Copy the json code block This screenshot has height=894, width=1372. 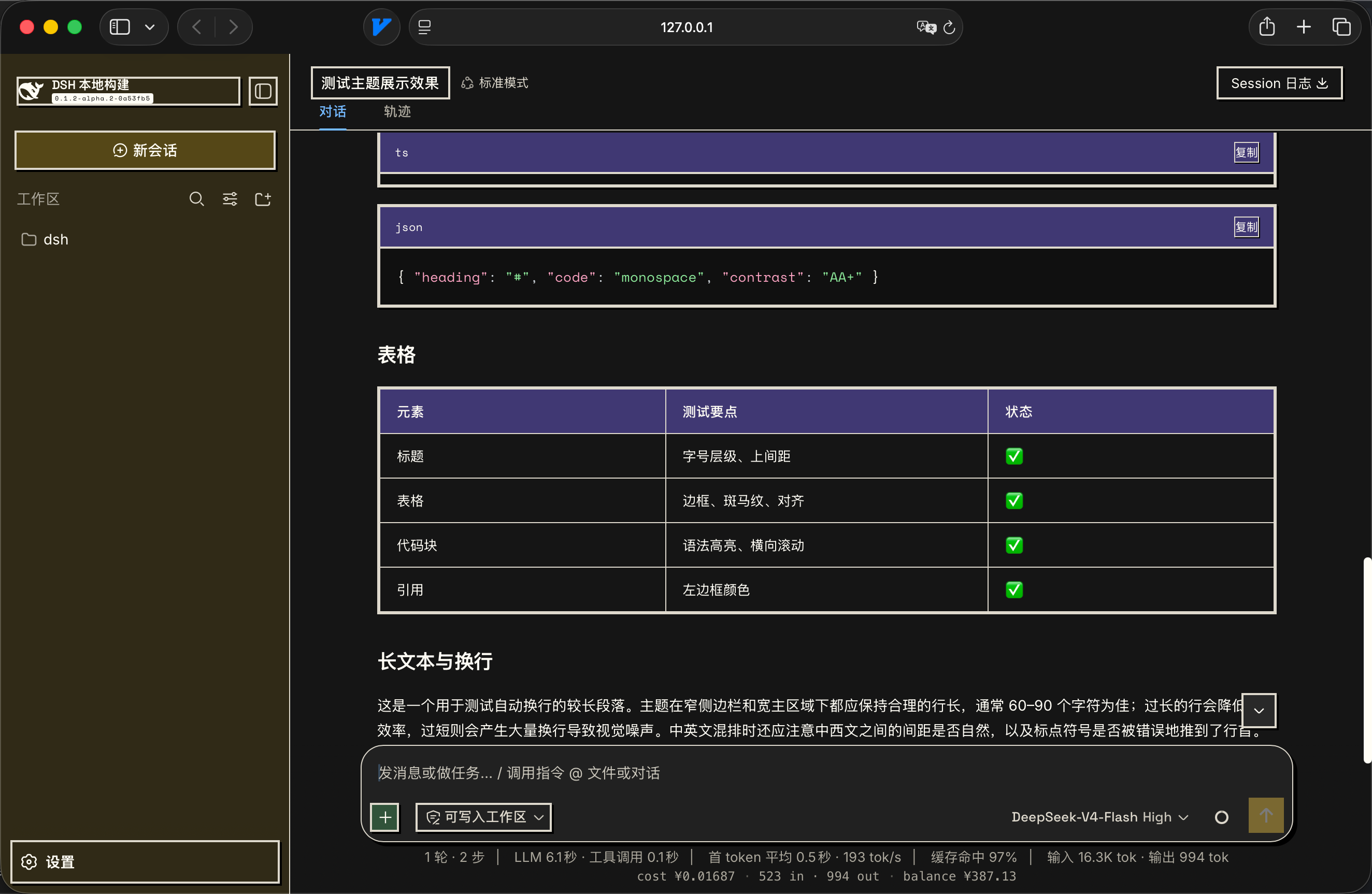[1246, 227]
